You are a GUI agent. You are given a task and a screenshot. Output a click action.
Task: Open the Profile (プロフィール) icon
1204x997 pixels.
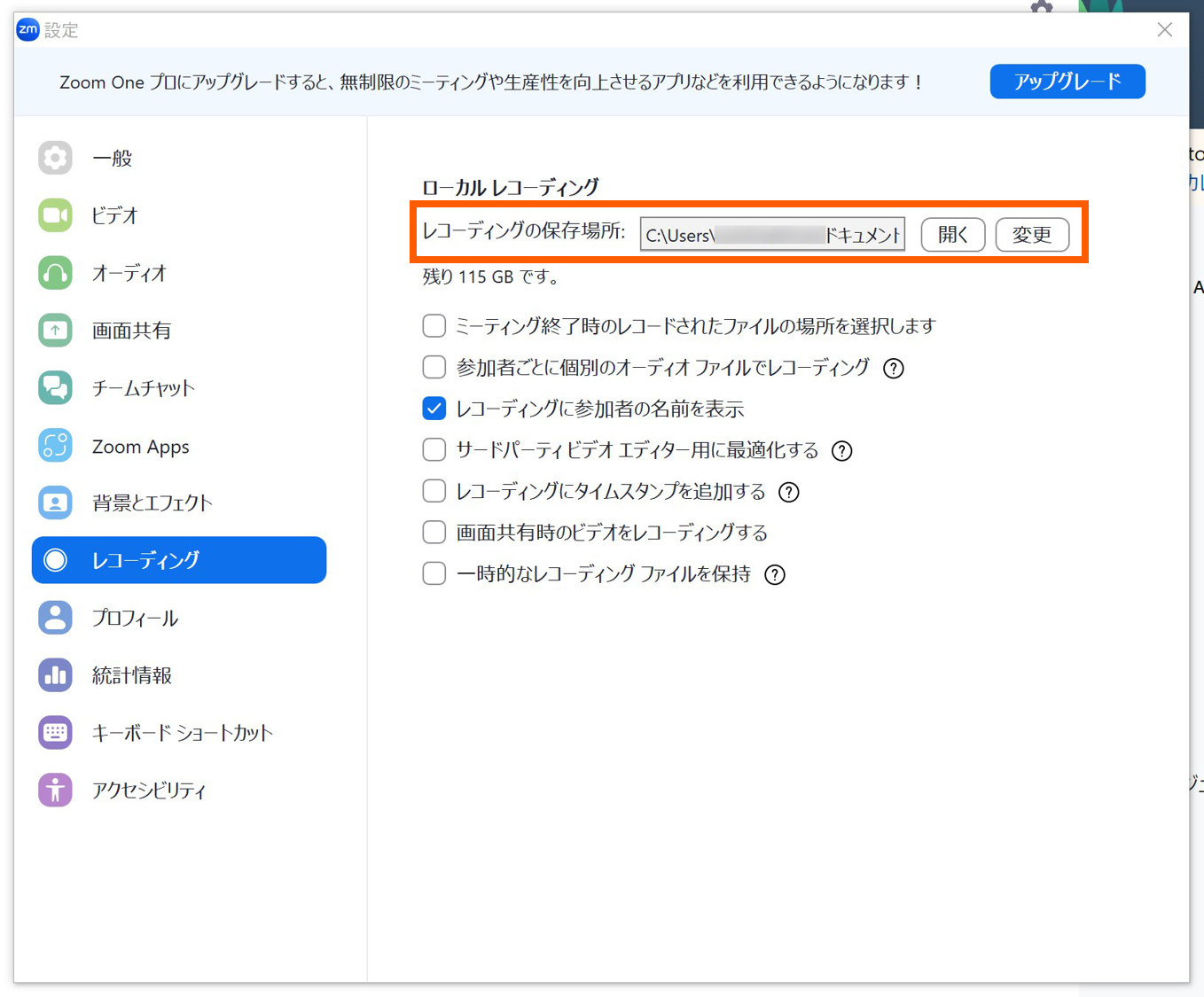(x=55, y=618)
